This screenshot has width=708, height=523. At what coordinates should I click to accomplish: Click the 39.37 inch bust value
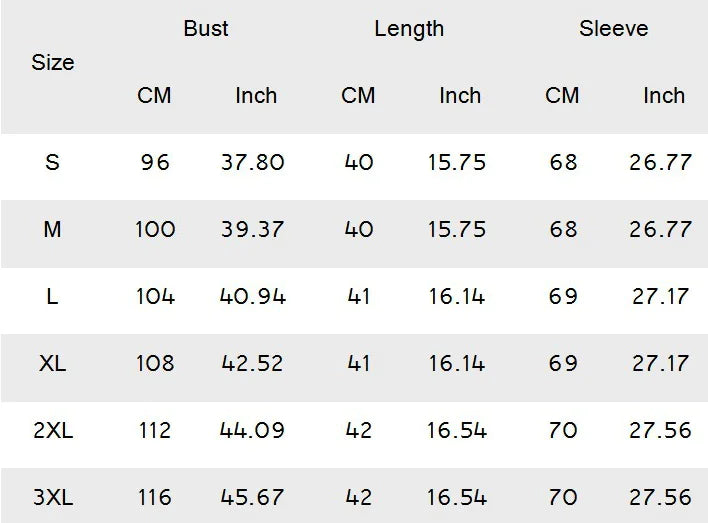coord(252,229)
